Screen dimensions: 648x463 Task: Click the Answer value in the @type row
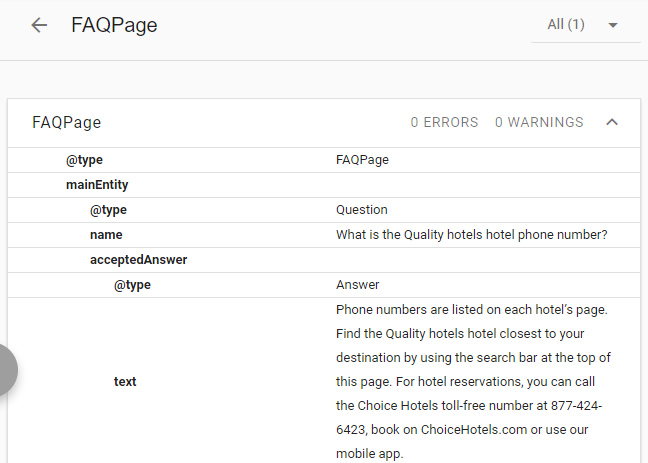[357, 285]
